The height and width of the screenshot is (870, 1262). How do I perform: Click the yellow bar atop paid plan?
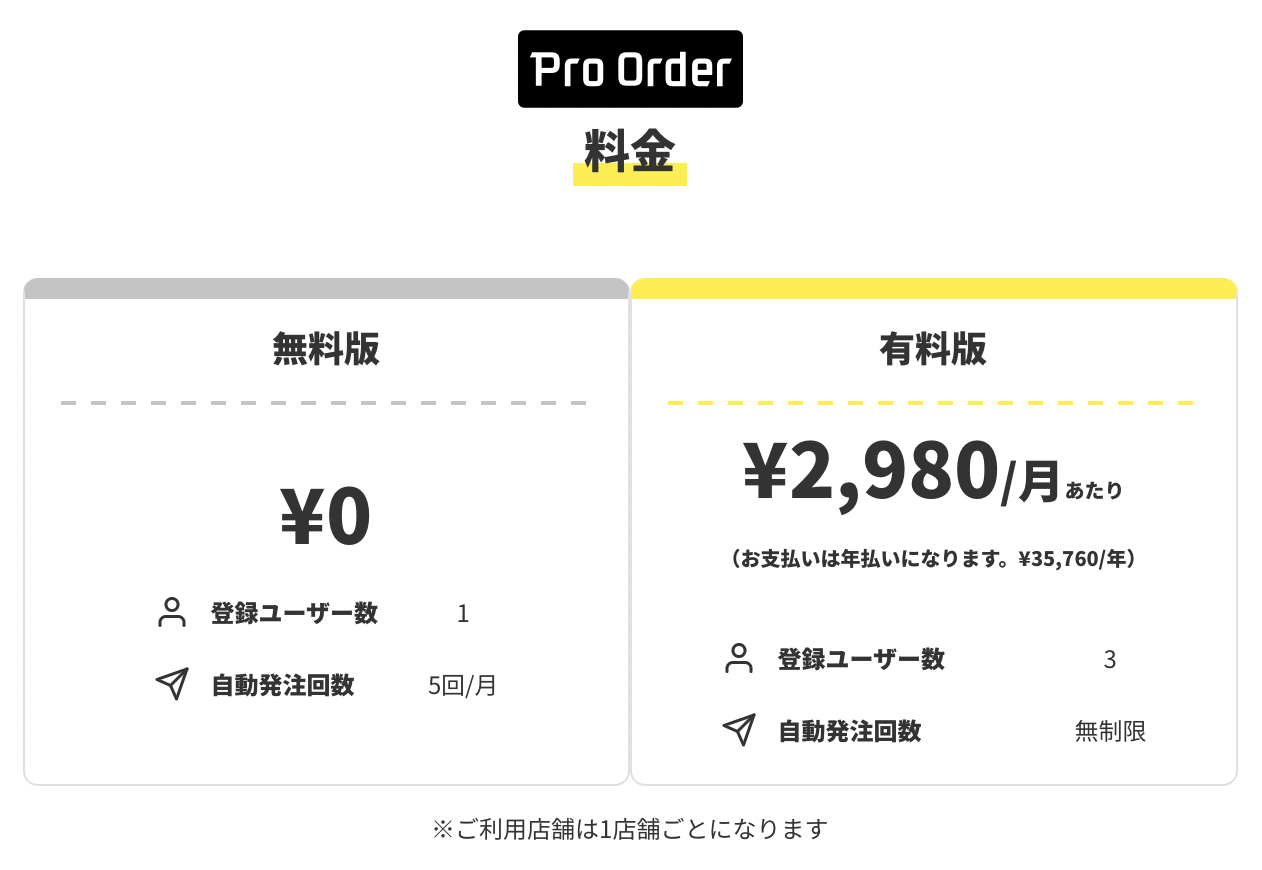933,289
